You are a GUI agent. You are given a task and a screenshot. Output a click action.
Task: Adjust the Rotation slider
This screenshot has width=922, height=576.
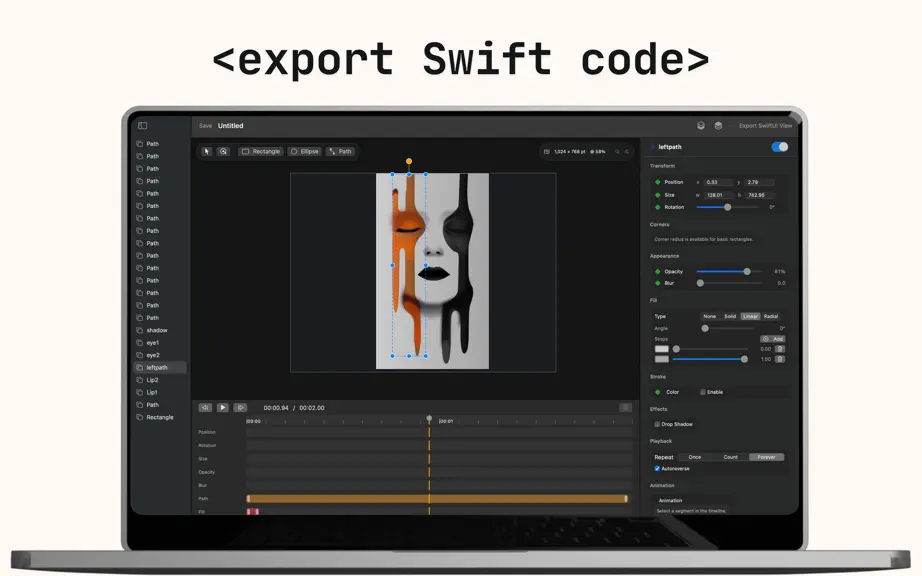pyautogui.click(x=729, y=207)
